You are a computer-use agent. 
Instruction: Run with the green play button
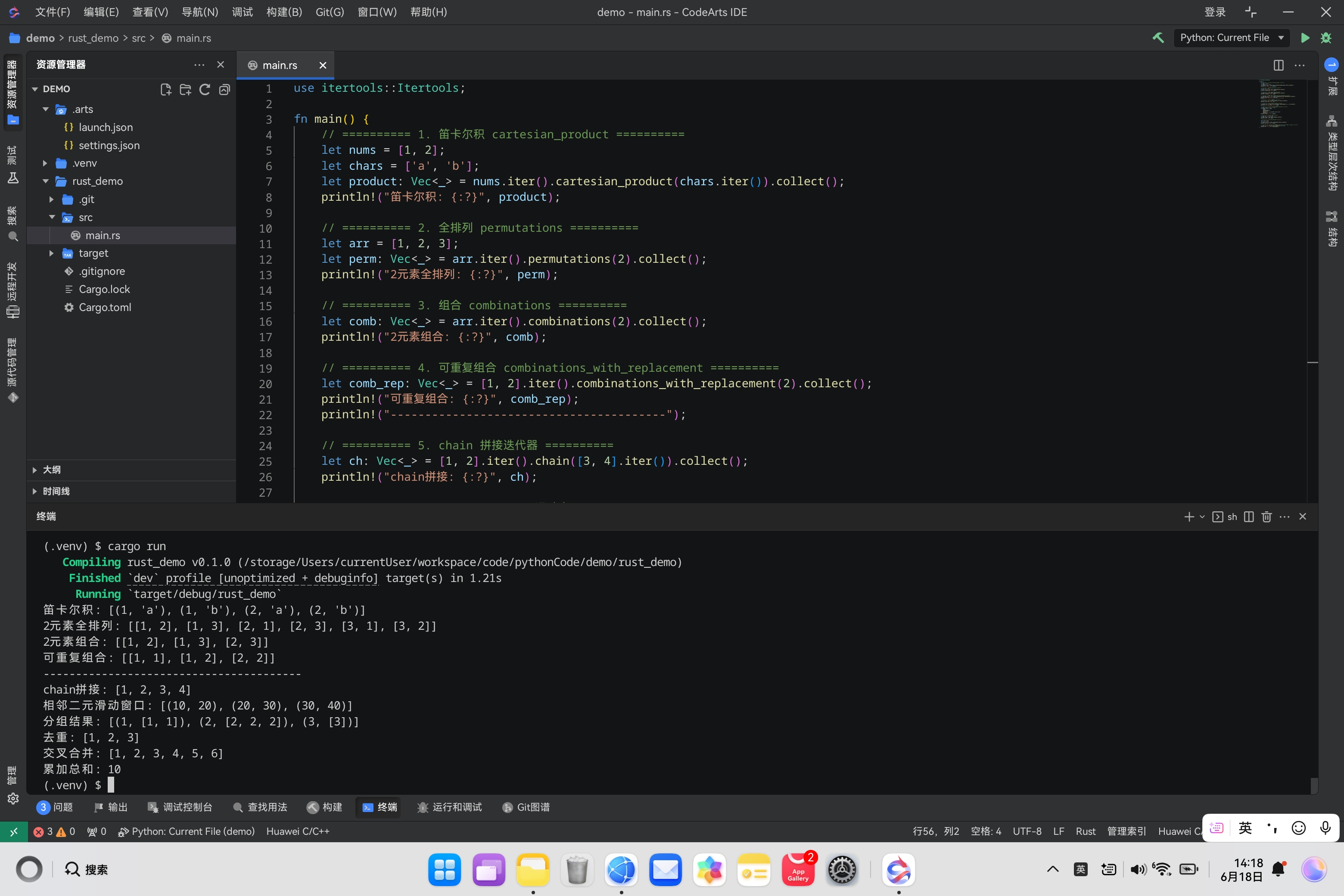tap(1305, 38)
